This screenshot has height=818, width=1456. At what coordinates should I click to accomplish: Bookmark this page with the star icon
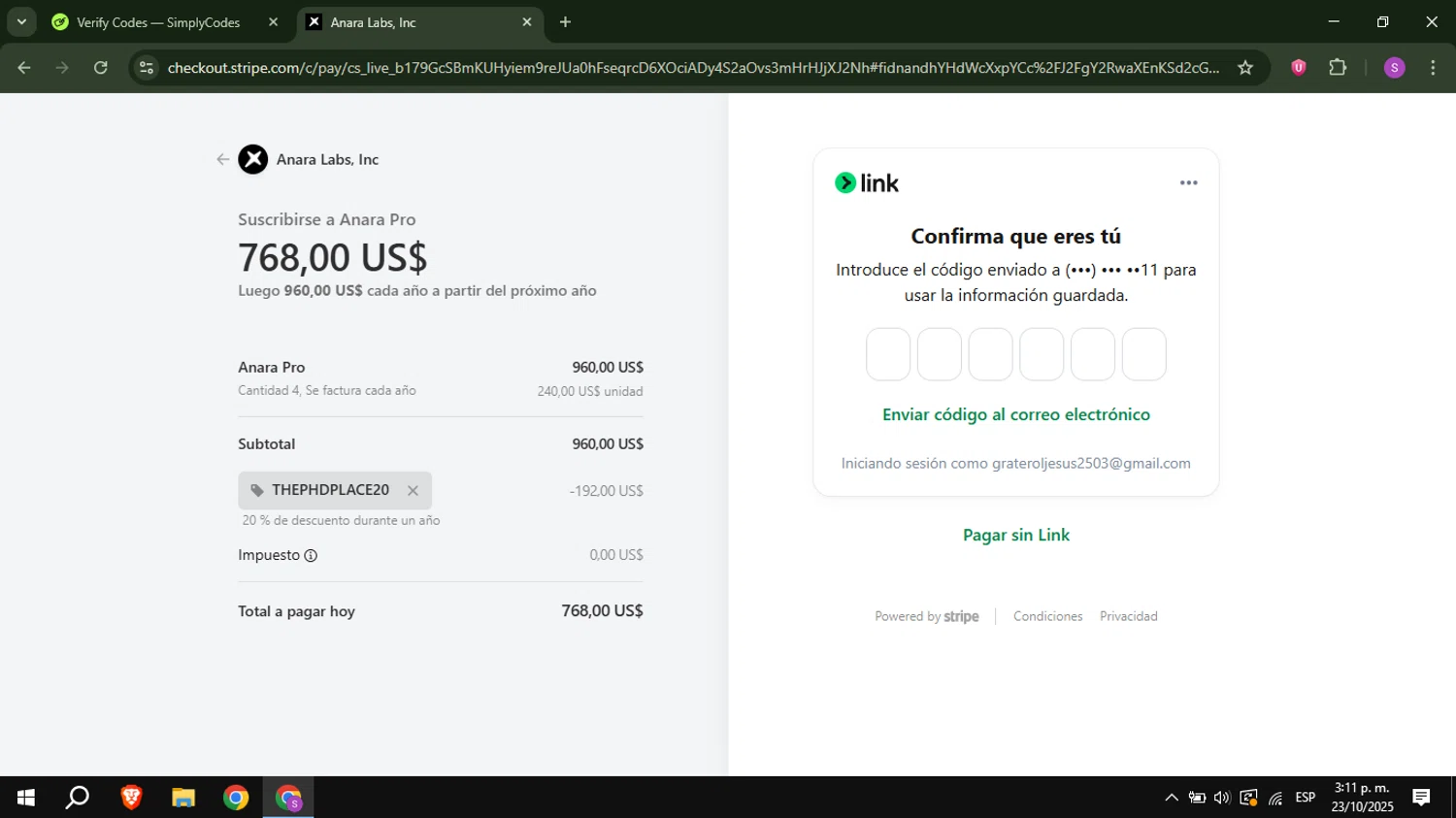coord(1245,68)
